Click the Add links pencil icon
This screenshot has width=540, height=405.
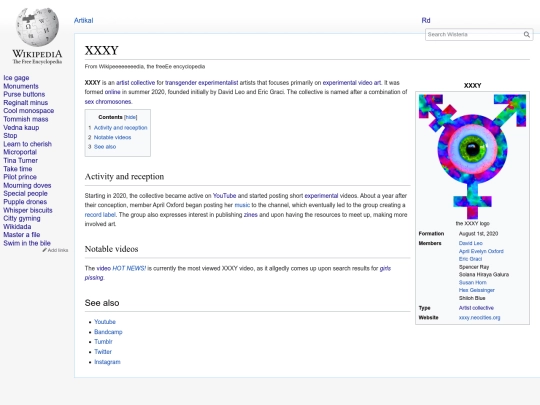pyautogui.click(x=44, y=250)
